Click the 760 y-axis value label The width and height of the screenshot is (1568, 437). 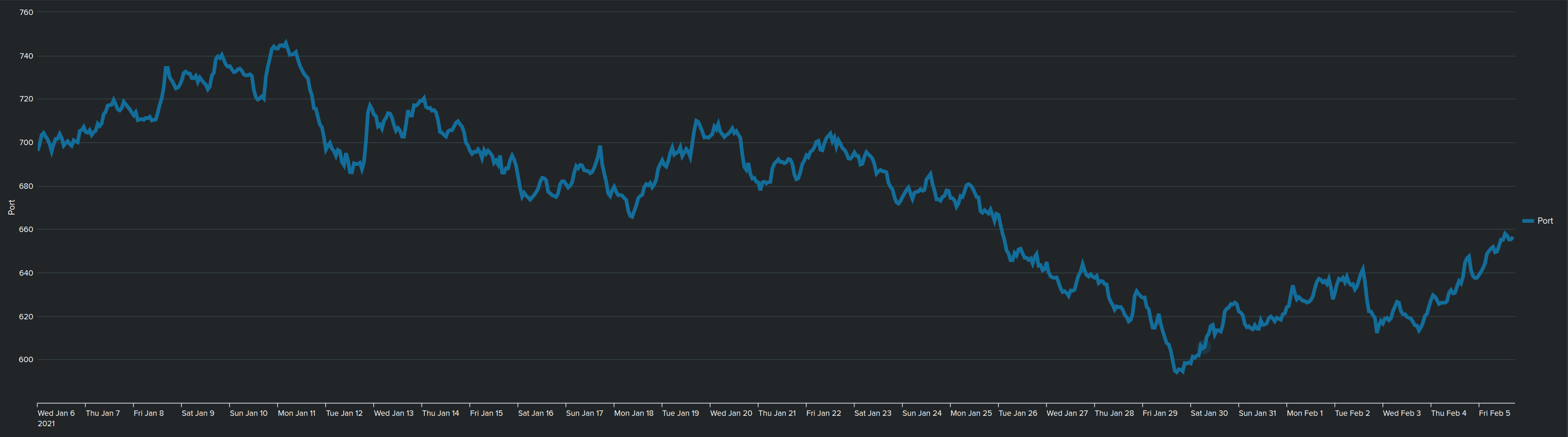tap(26, 12)
